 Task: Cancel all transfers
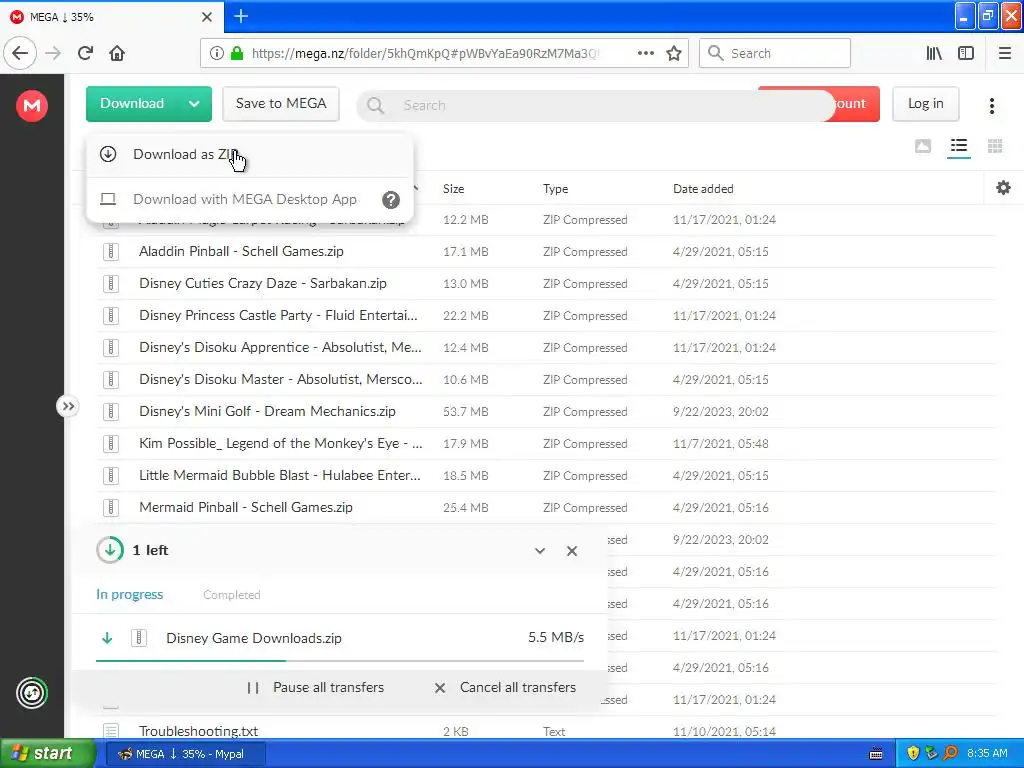(505, 688)
